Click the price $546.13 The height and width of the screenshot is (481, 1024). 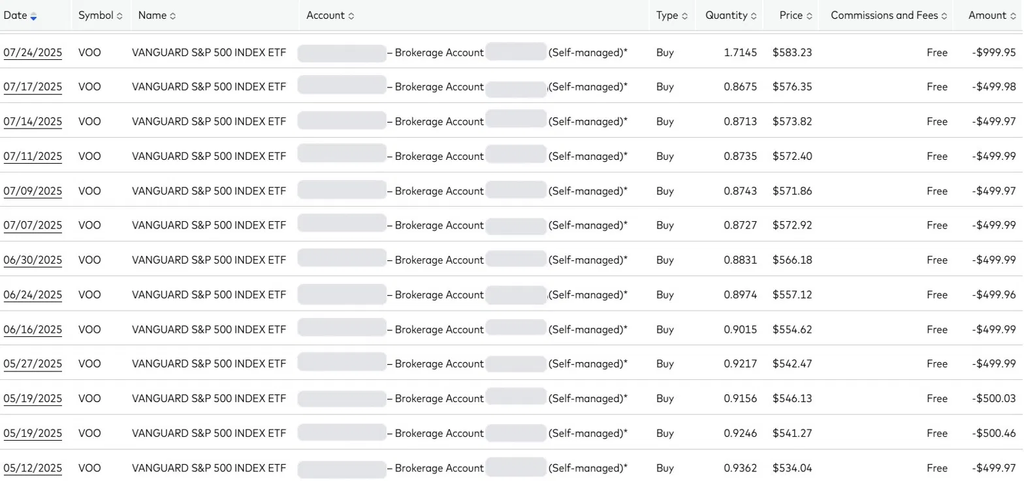(x=792, y=398)
